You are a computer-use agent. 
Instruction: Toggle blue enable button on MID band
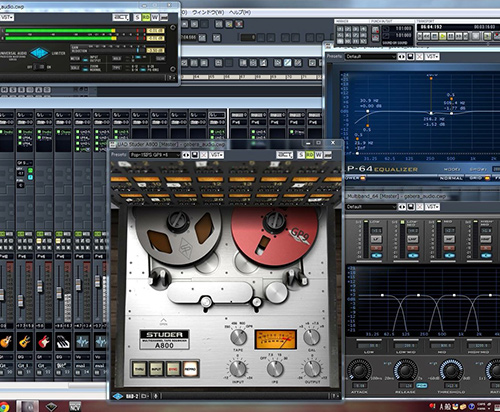click(x=450, y=256)
